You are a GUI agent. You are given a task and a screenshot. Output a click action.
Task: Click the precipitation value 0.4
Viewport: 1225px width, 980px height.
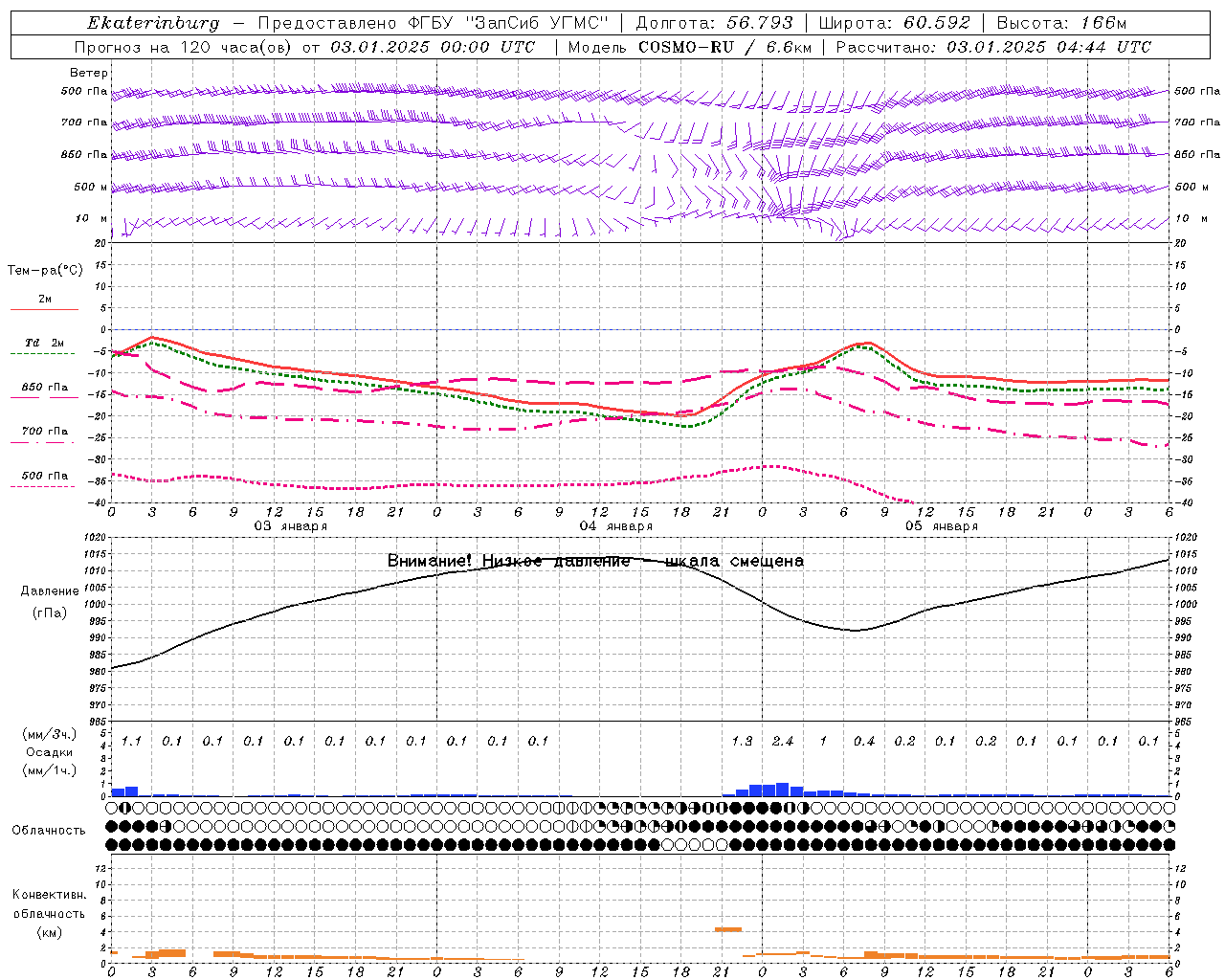click(x=864, y=741)
